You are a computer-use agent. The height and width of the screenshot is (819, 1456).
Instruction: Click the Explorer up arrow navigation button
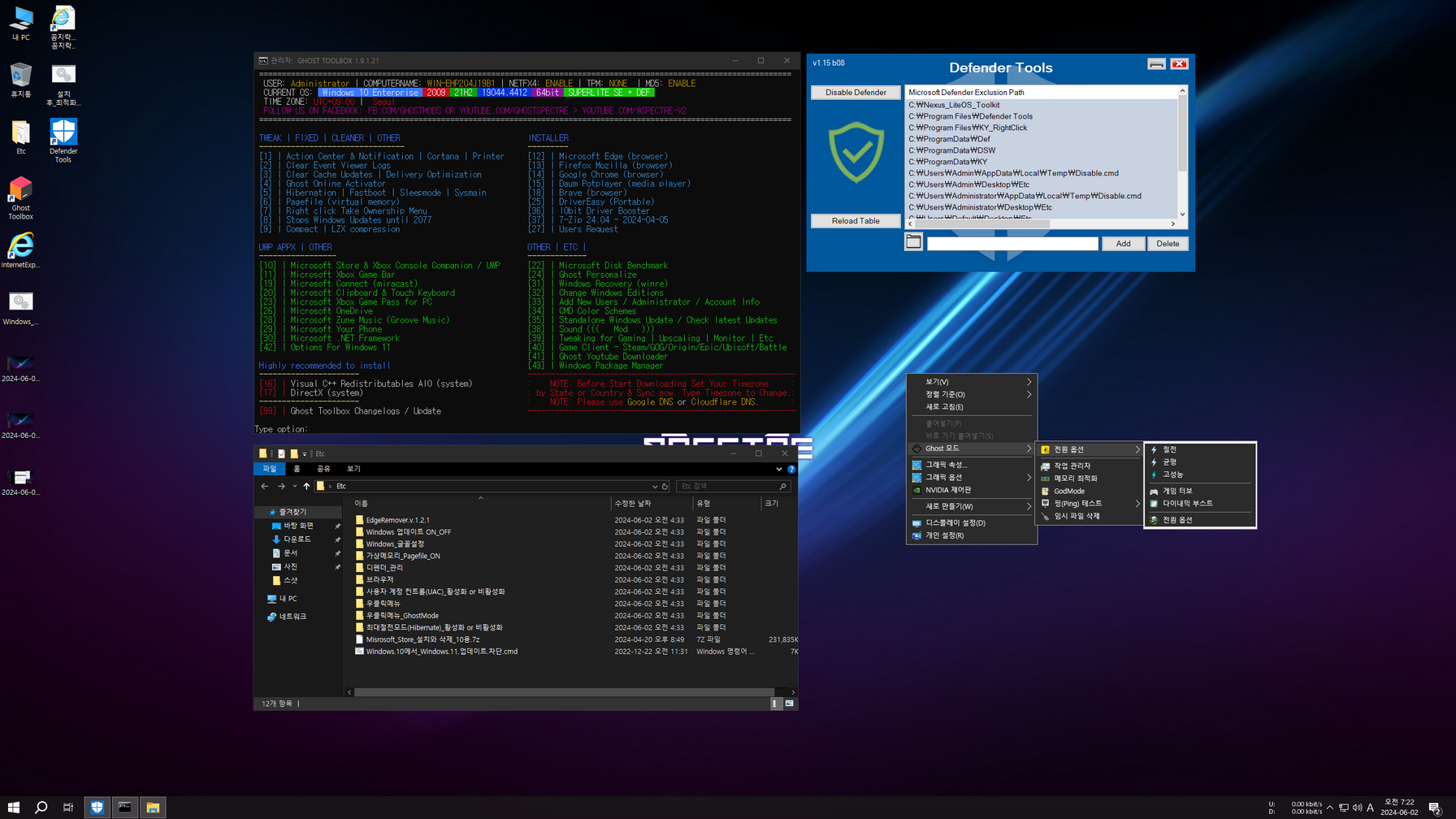(x=306, y=486)
